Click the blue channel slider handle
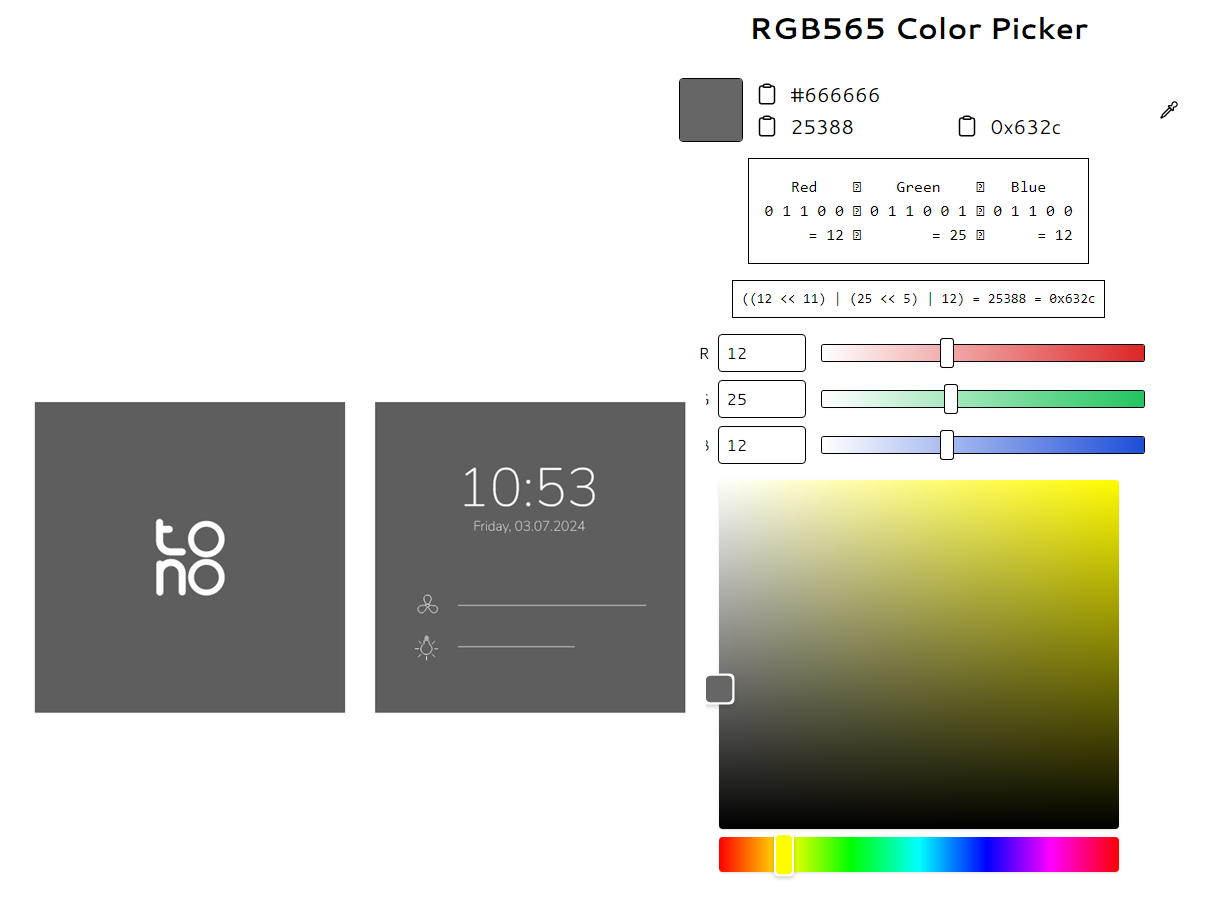The width and height of the screenshot is (1217, 914). 947,445
